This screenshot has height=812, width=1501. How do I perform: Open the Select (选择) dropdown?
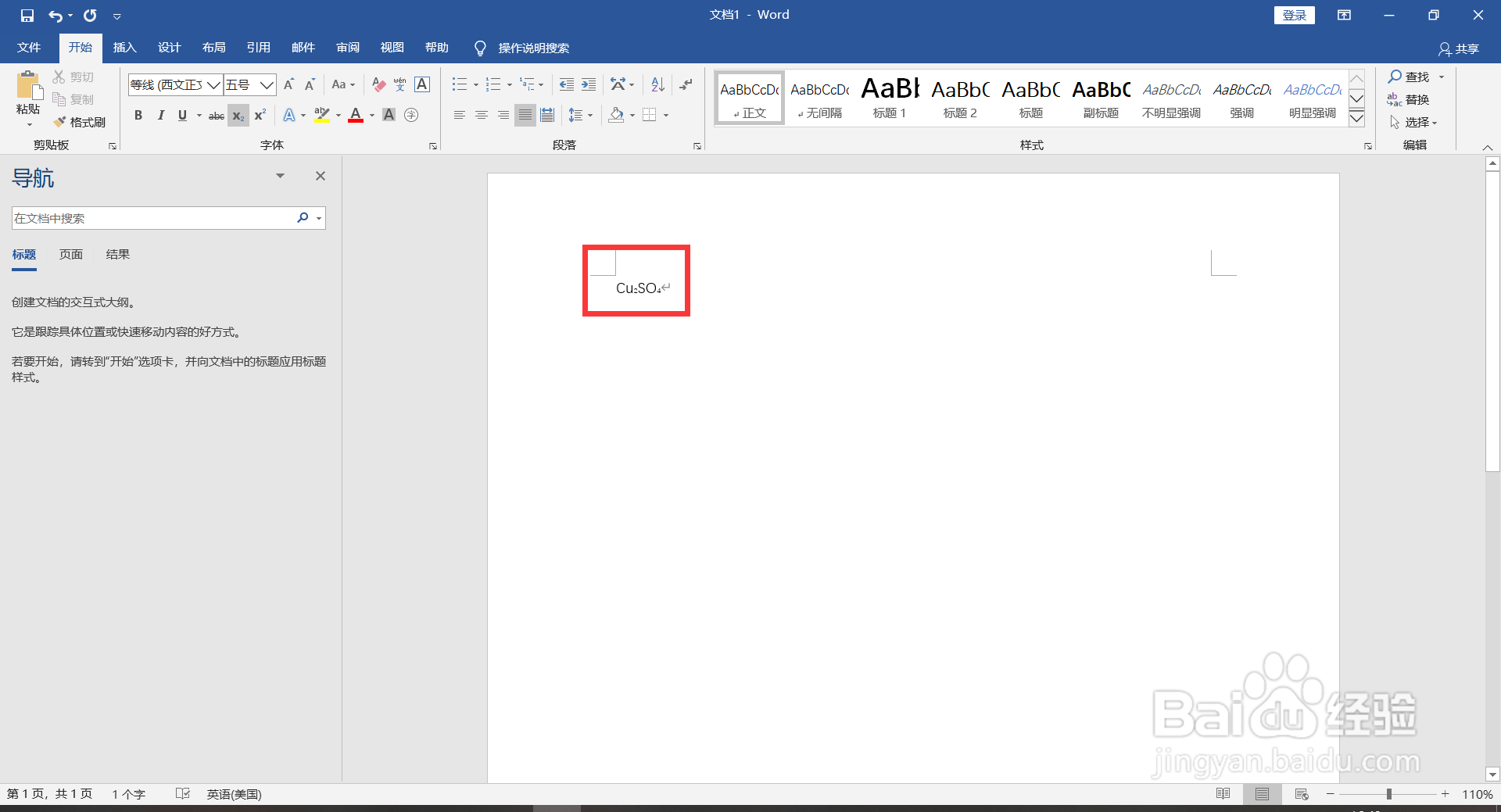pyautogui.click(x=1413, y=123)
